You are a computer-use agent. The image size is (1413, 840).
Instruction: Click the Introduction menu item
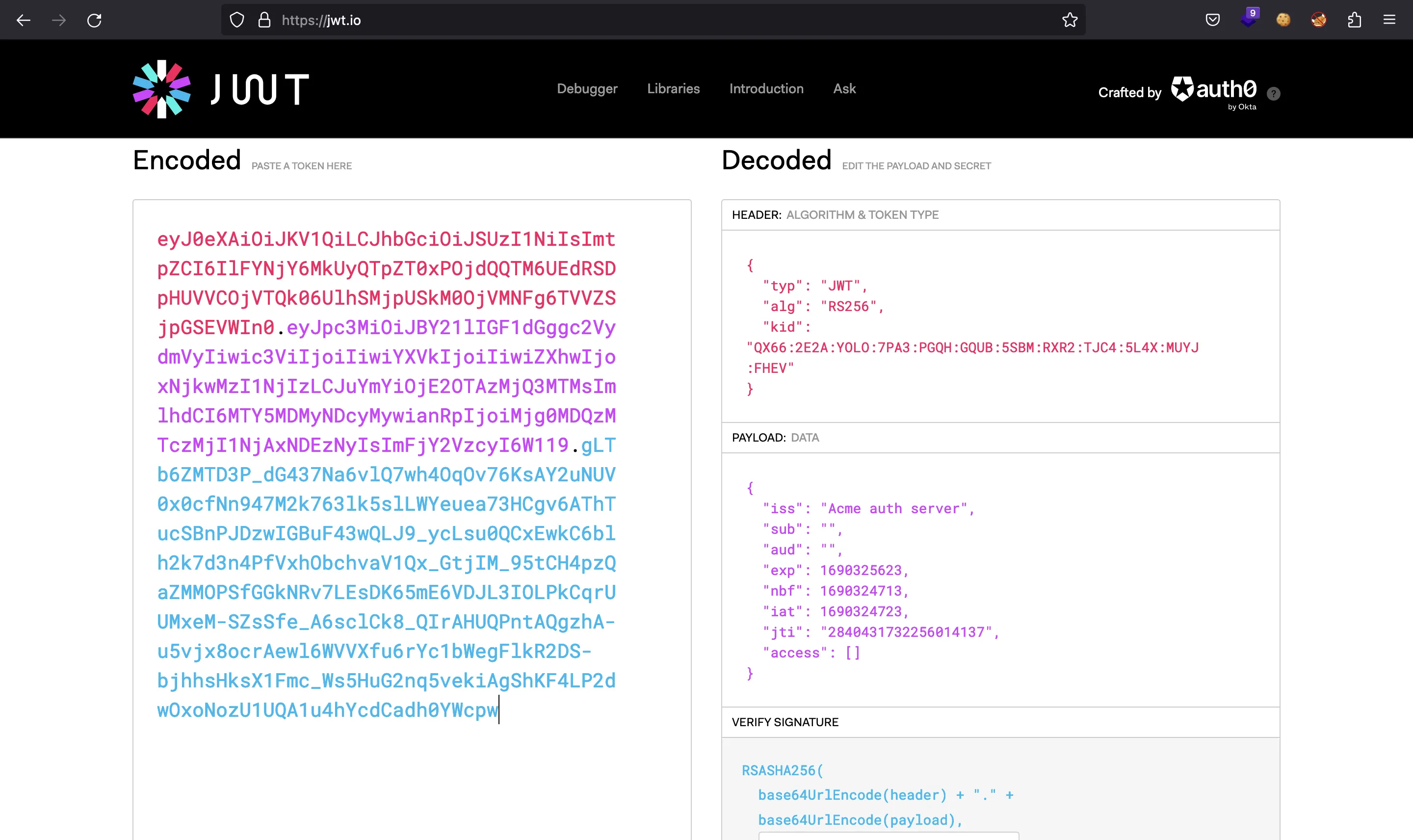[x=766, y=88]
